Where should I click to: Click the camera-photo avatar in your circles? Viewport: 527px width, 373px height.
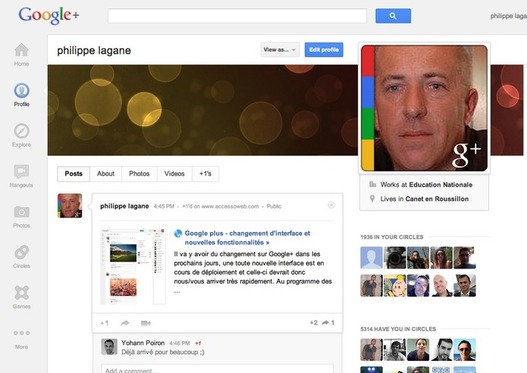[395, 258]
